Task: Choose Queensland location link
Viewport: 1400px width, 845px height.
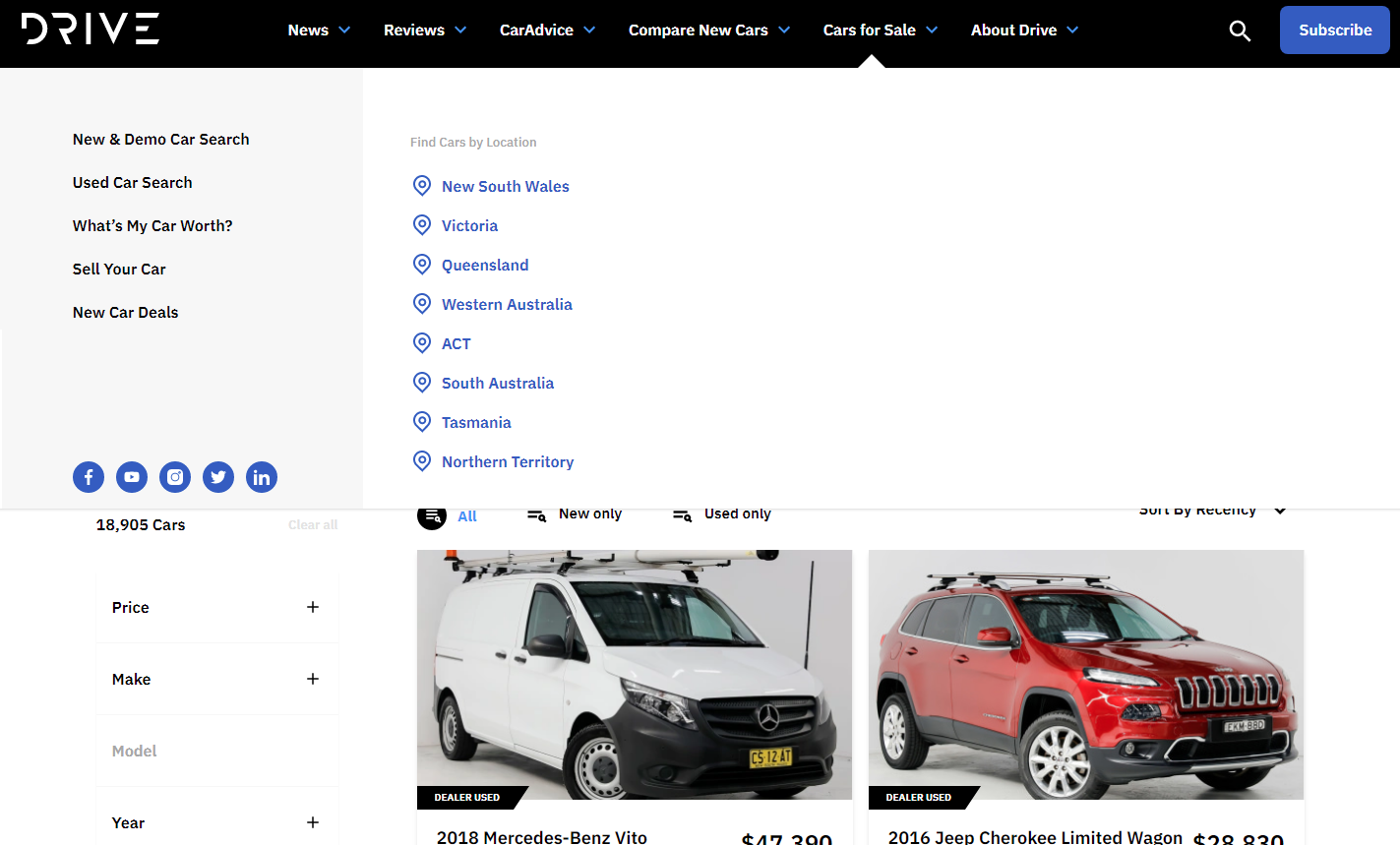Action: point(485,266)
